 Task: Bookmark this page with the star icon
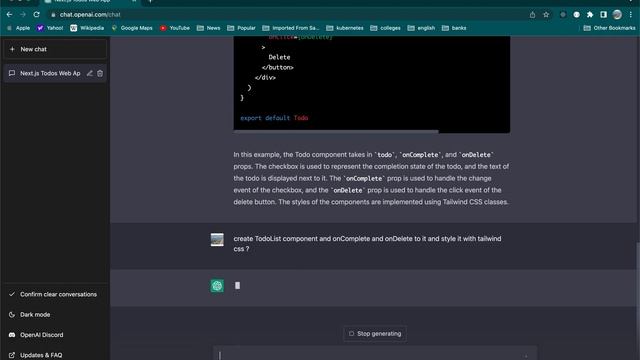click(x=546, y=15)
